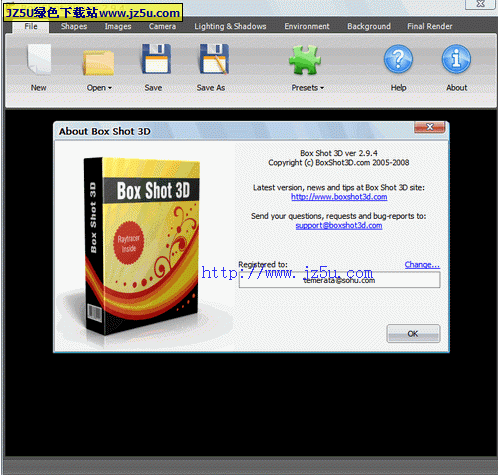Click the Change... registration link
The height and width of the screenshot is (475, 498).
pos(422,265)
